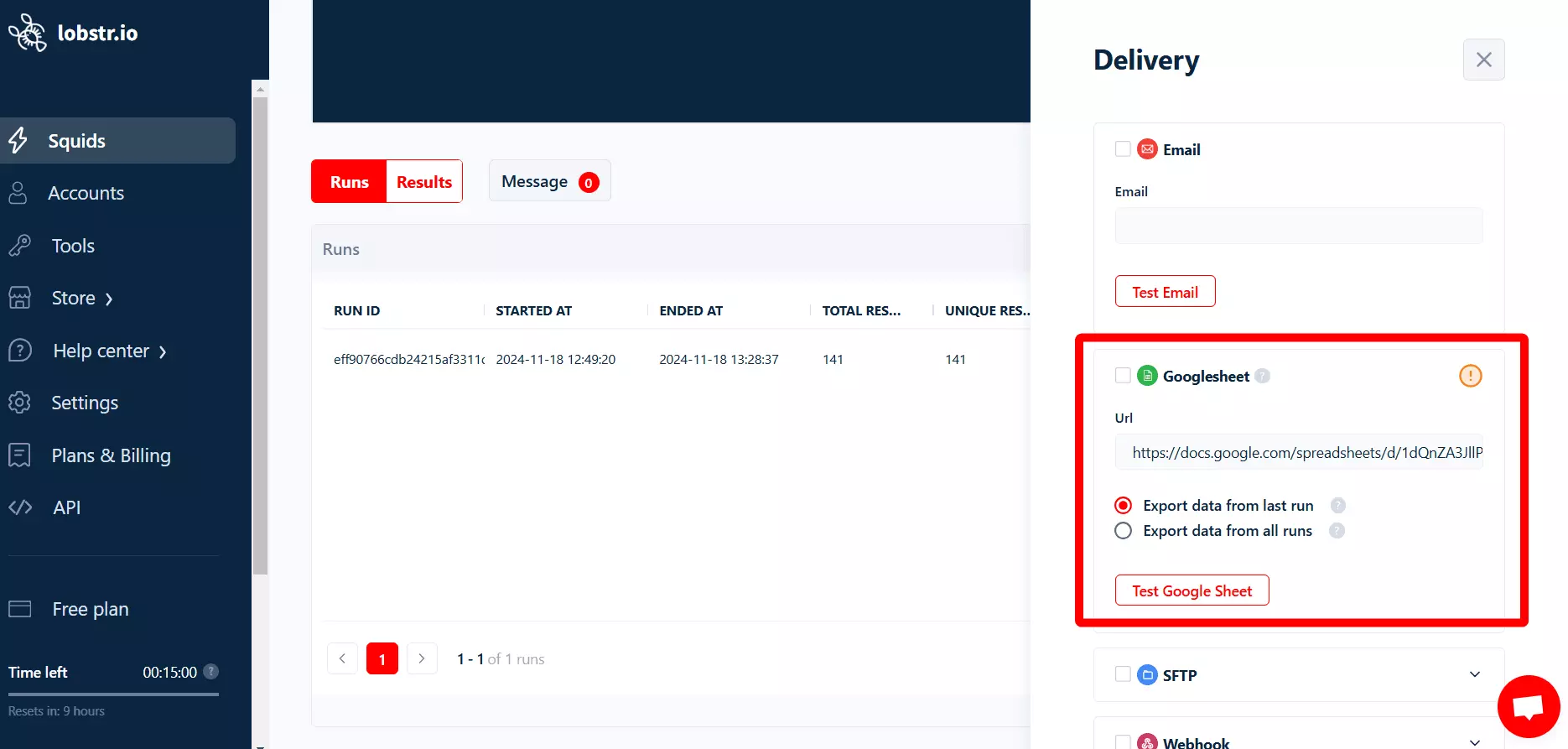Click the Settings gear icon in sidebar
Viewport: 1568px width, 749px height.
(20, 403)
